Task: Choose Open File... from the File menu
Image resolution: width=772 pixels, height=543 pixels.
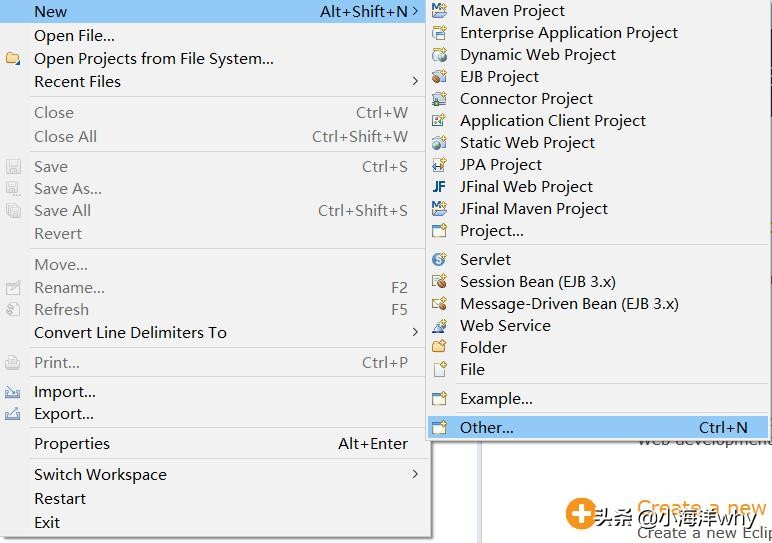Action: 213,36
